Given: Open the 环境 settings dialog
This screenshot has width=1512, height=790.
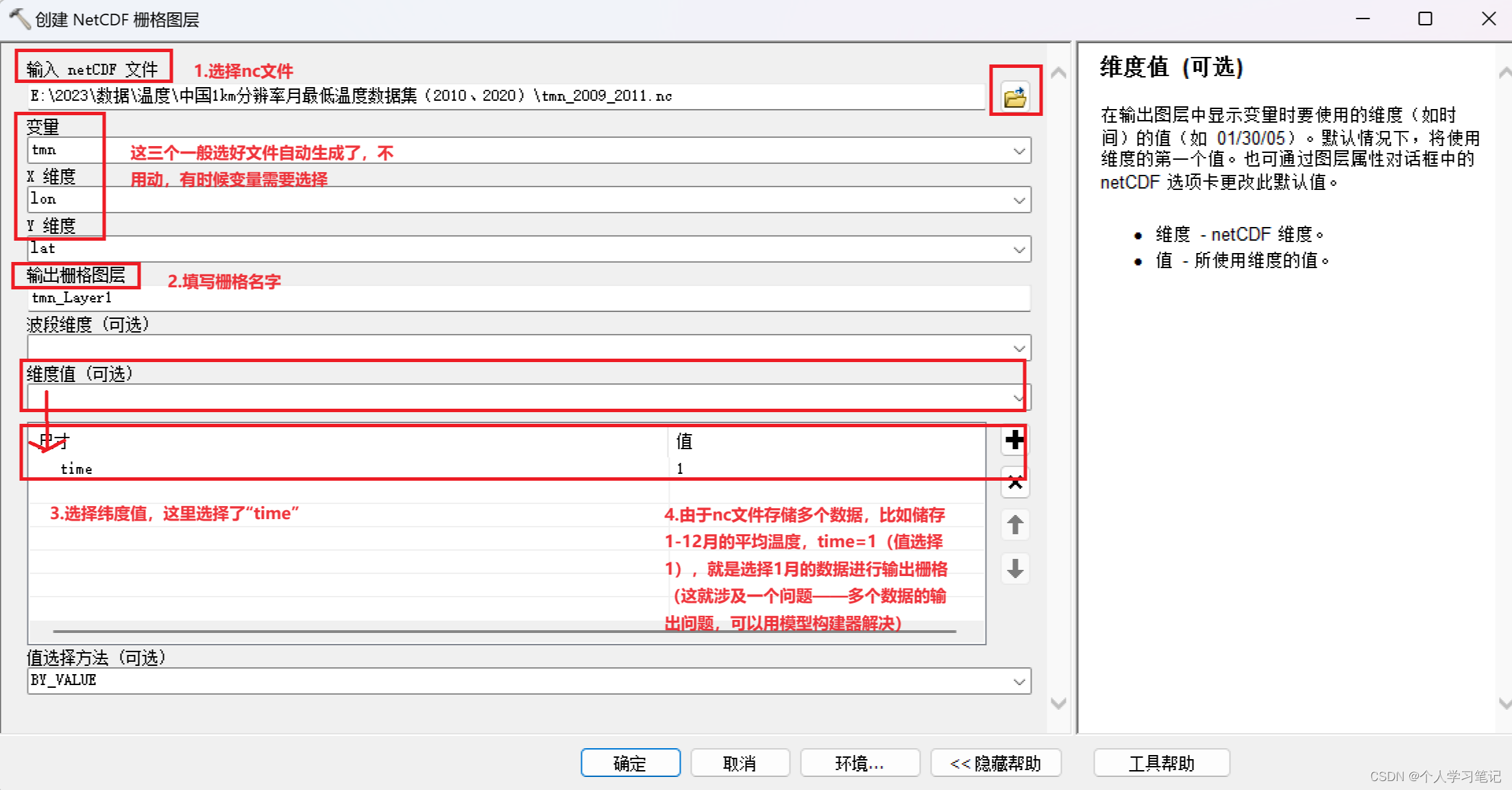Looking at the screenshot, I should [859, 763].
